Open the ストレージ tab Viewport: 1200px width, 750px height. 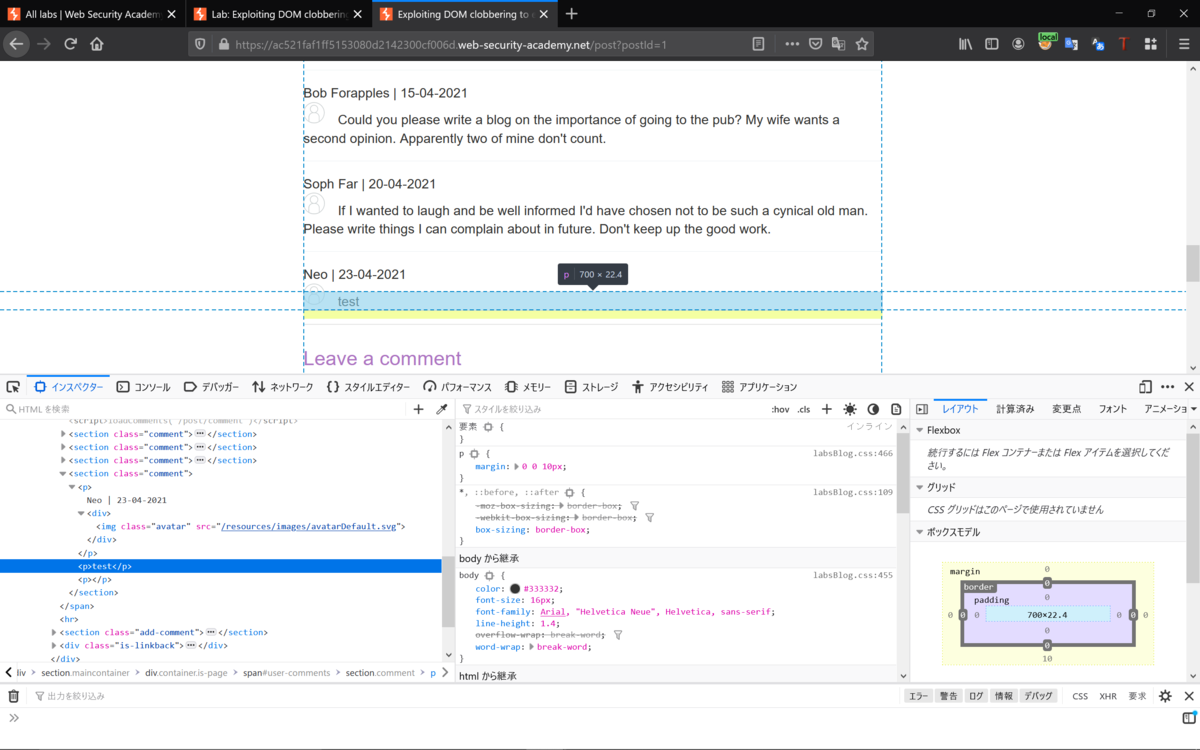(591, 387)
